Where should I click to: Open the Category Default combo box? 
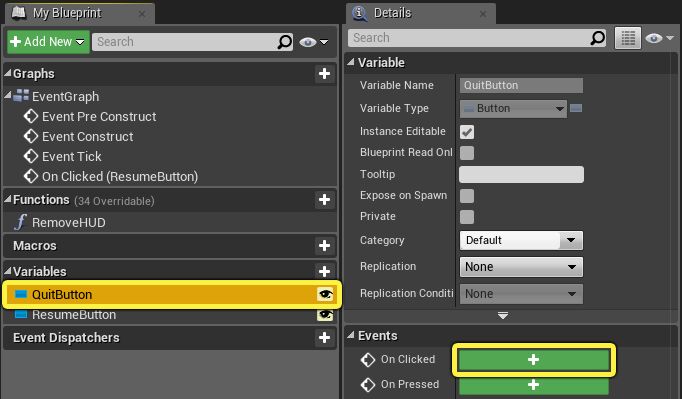521,240
